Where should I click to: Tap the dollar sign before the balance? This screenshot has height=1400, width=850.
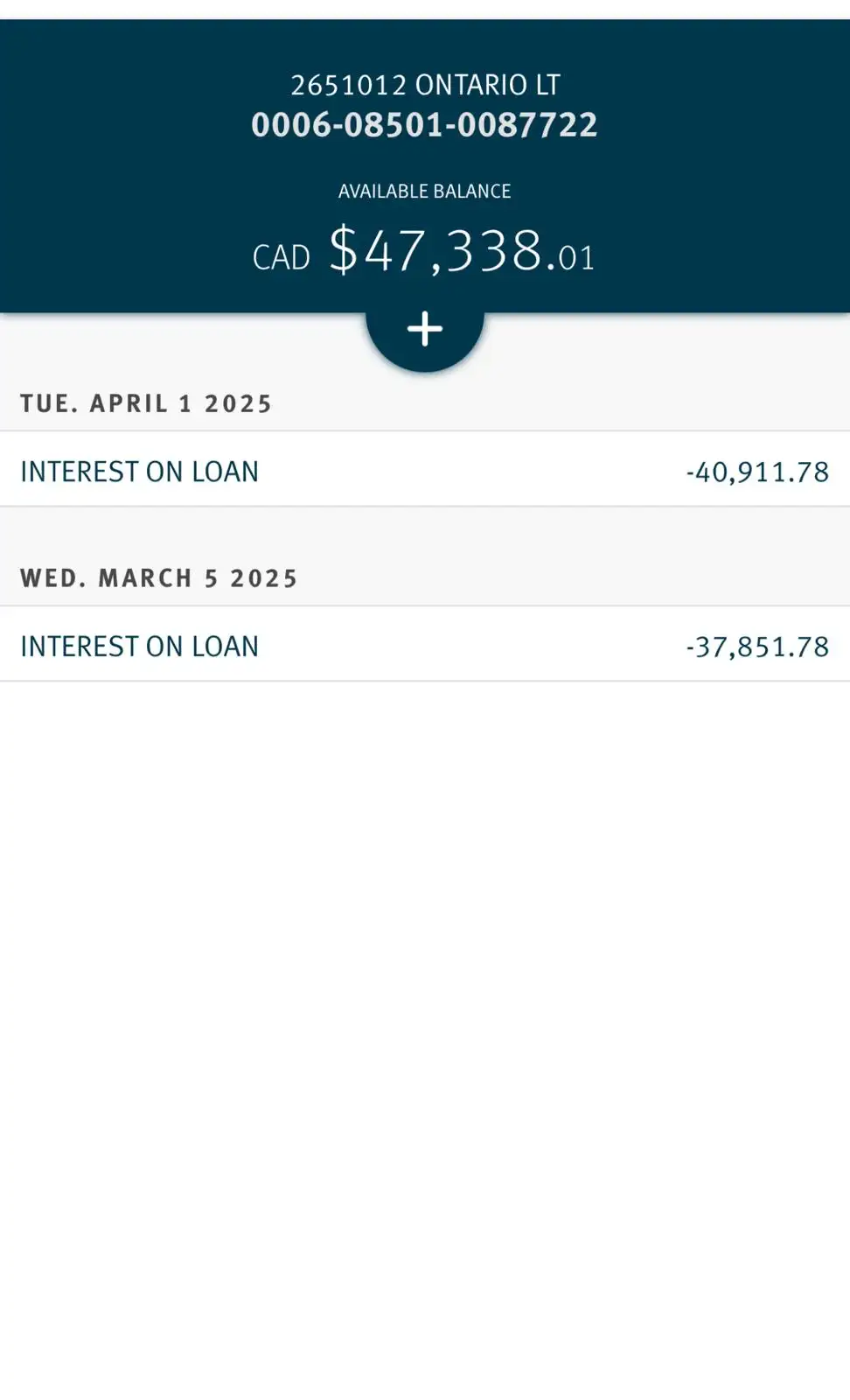[344, 250]
